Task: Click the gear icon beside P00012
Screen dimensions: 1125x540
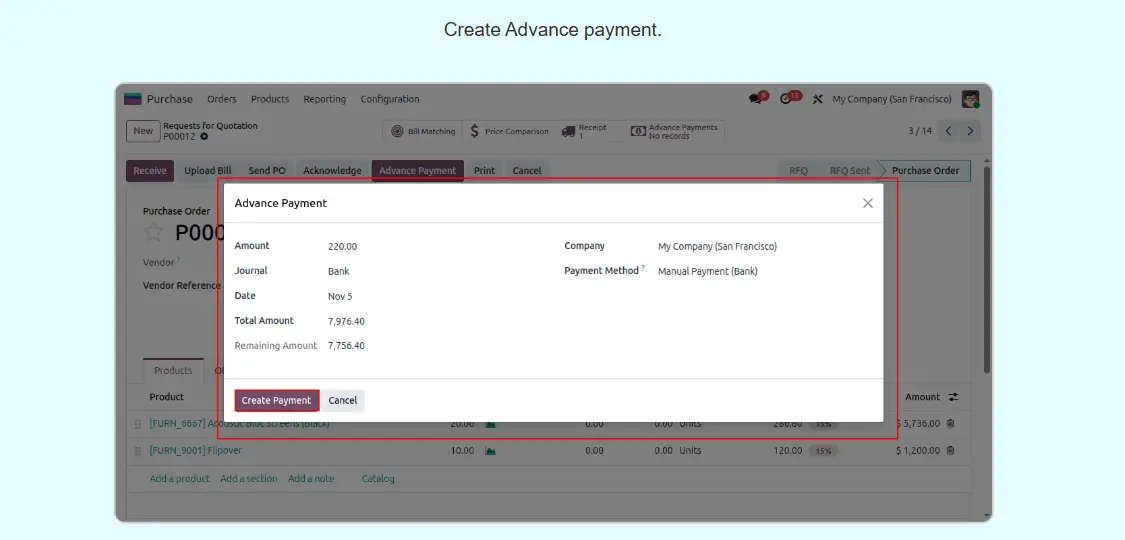Action: click(x=205, y=136)
